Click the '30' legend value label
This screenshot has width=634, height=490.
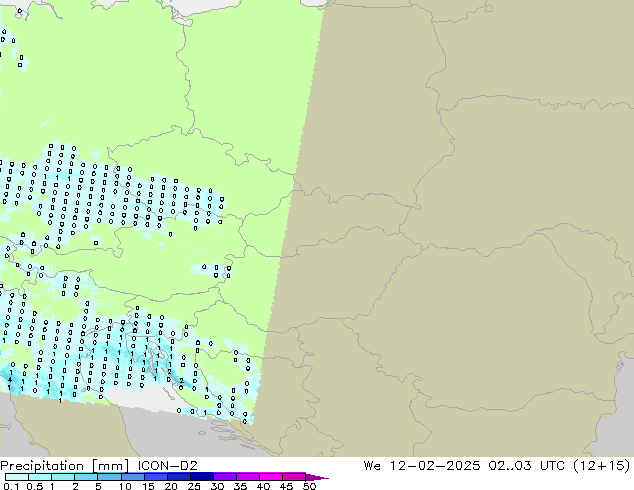(x=217, y=486)
